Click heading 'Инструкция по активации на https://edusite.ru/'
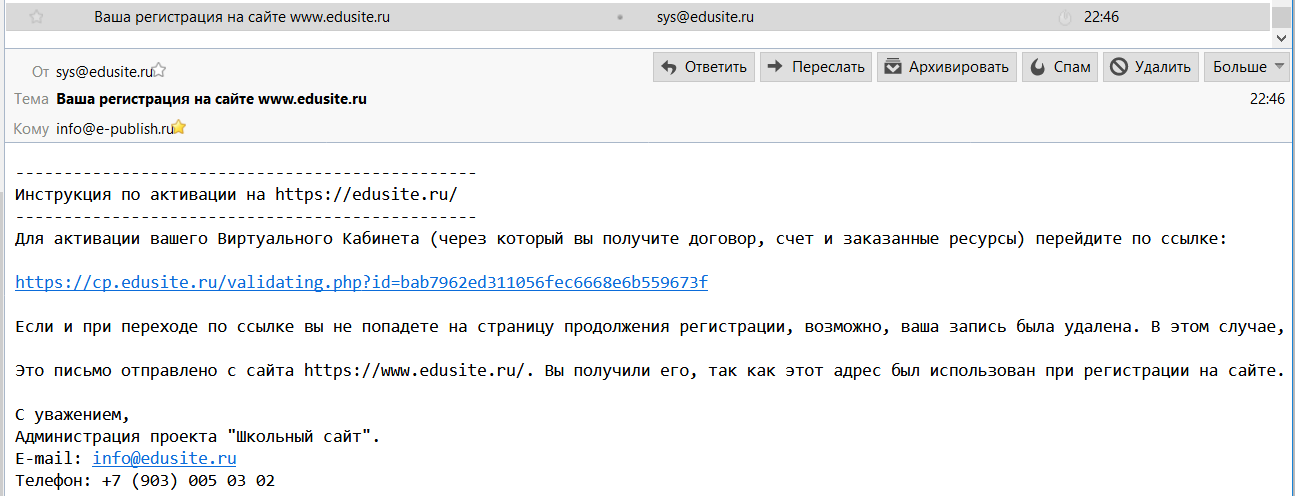1295x496 pixels. pyautogui.click(x=236, y=194)
